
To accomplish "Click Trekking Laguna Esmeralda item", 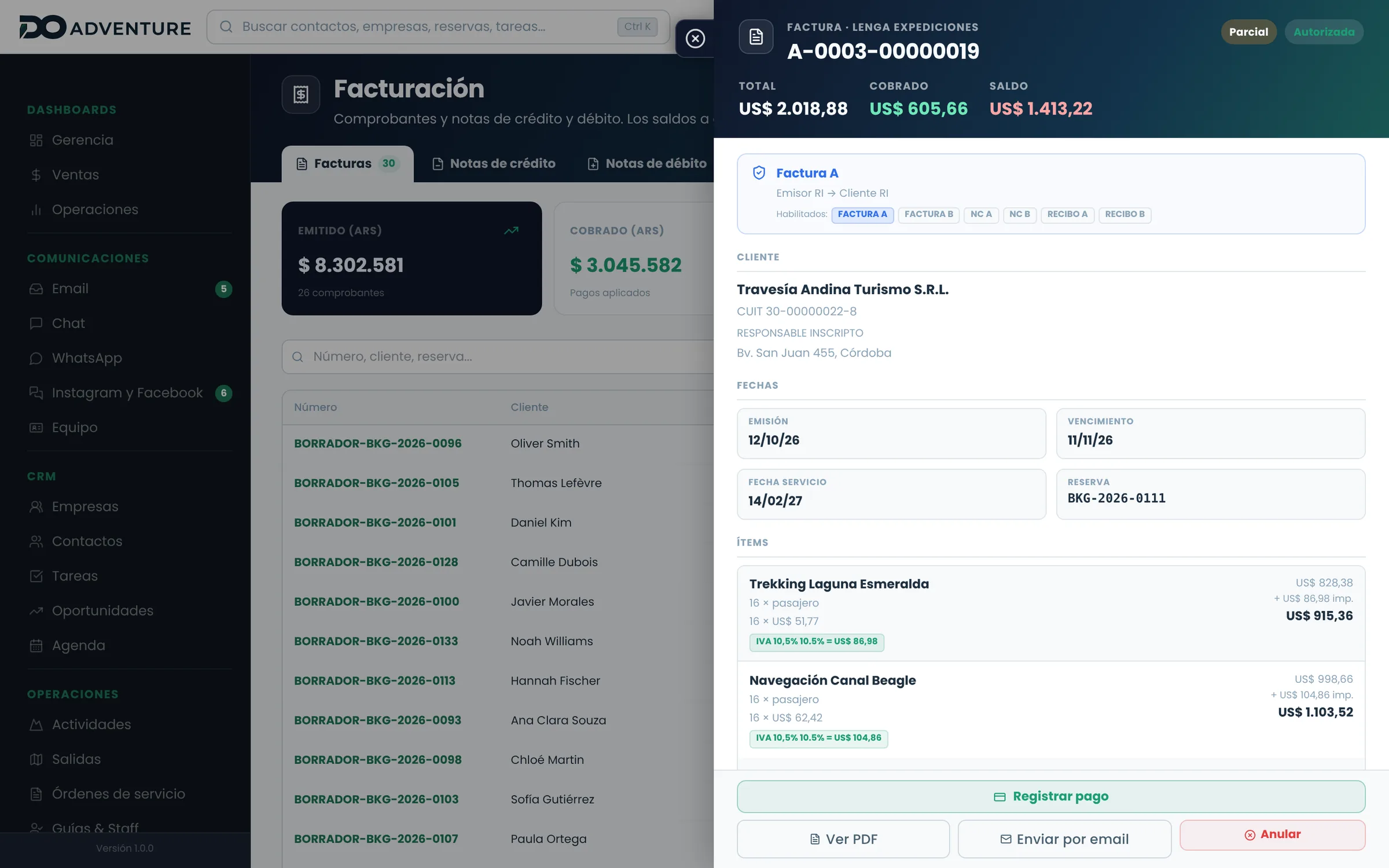I will (x=1051, y=613).
